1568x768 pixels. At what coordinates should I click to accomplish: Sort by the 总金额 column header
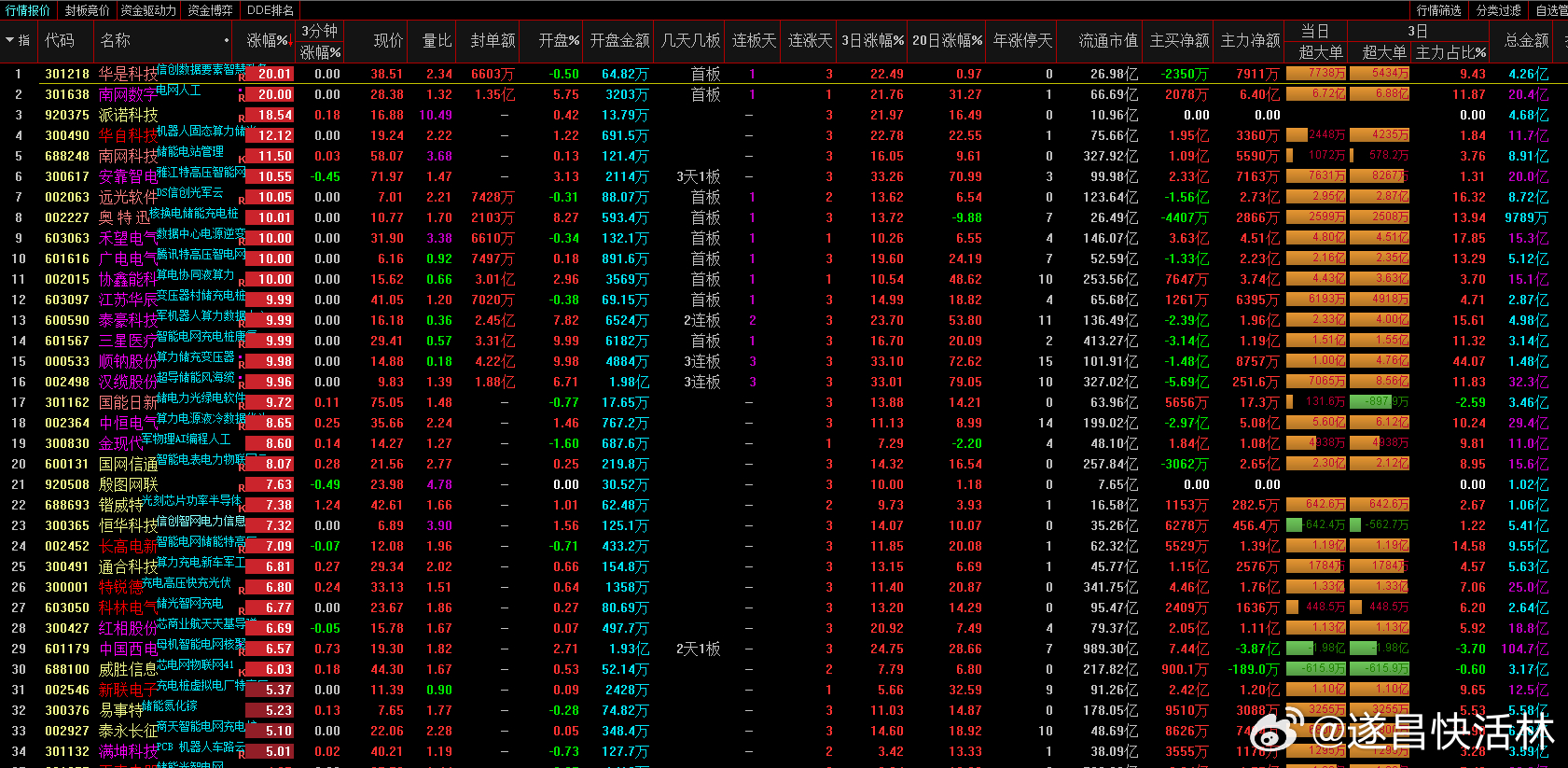[x=1526, y=40]
